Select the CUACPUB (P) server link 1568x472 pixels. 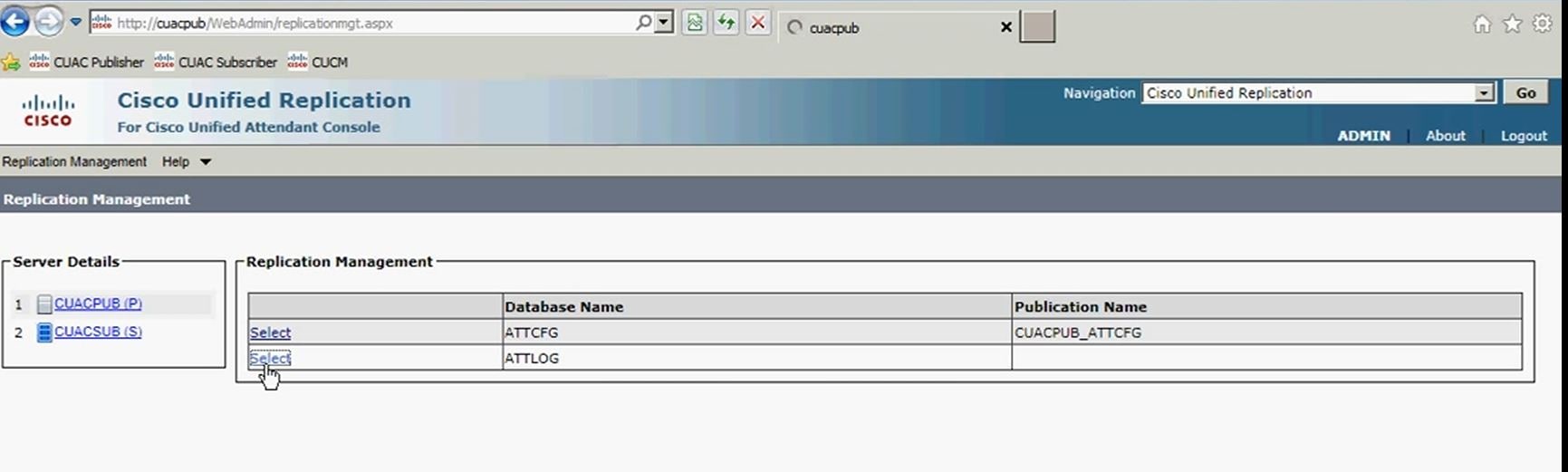[x=98, y=303]
